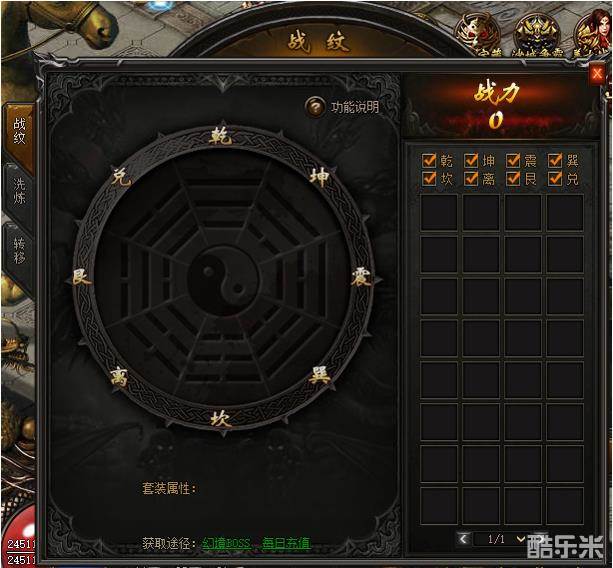Viewport: 613px width, 568px height.
Task: Select the 震 trigram on the wheel
Action: pos(361,278)
